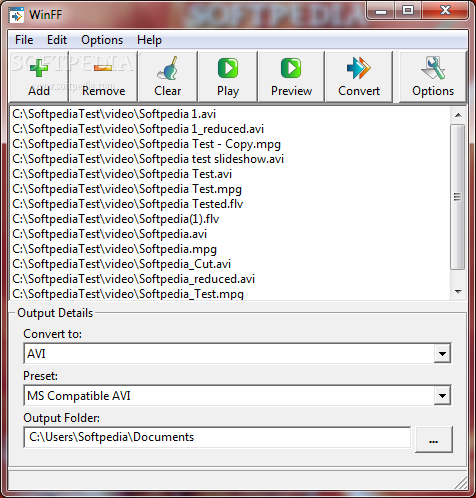Image resolution: width=476 pixels, height=498 pixels.
Task: Open the Options toolbar button with wrench
Action: point(433,77)
